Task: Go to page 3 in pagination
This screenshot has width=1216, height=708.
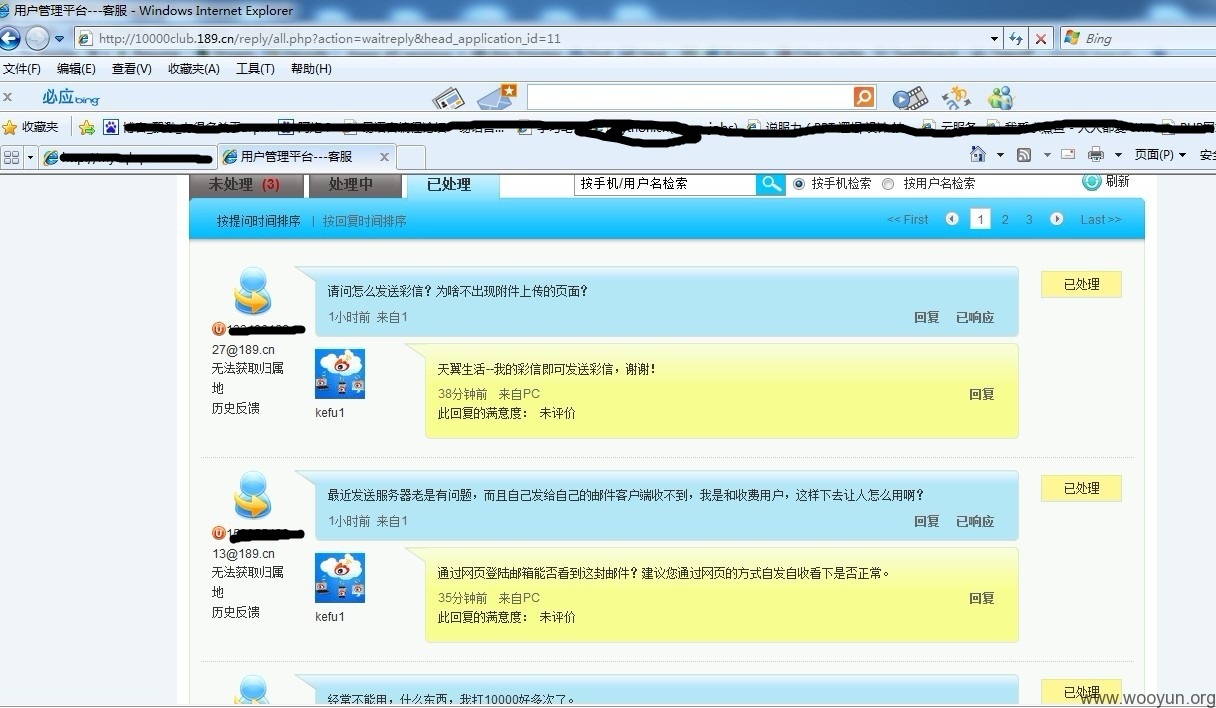Action: [1029, 220]
